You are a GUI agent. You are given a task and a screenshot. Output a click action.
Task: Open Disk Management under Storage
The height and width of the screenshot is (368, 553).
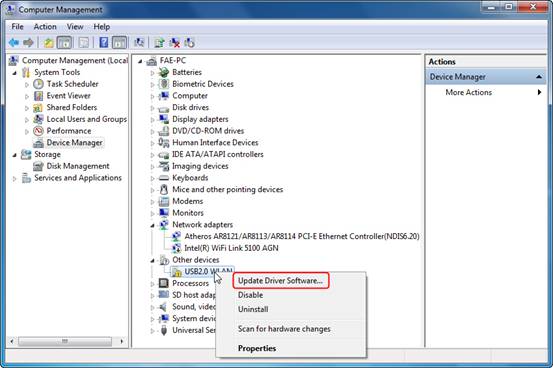click(78, 166)
